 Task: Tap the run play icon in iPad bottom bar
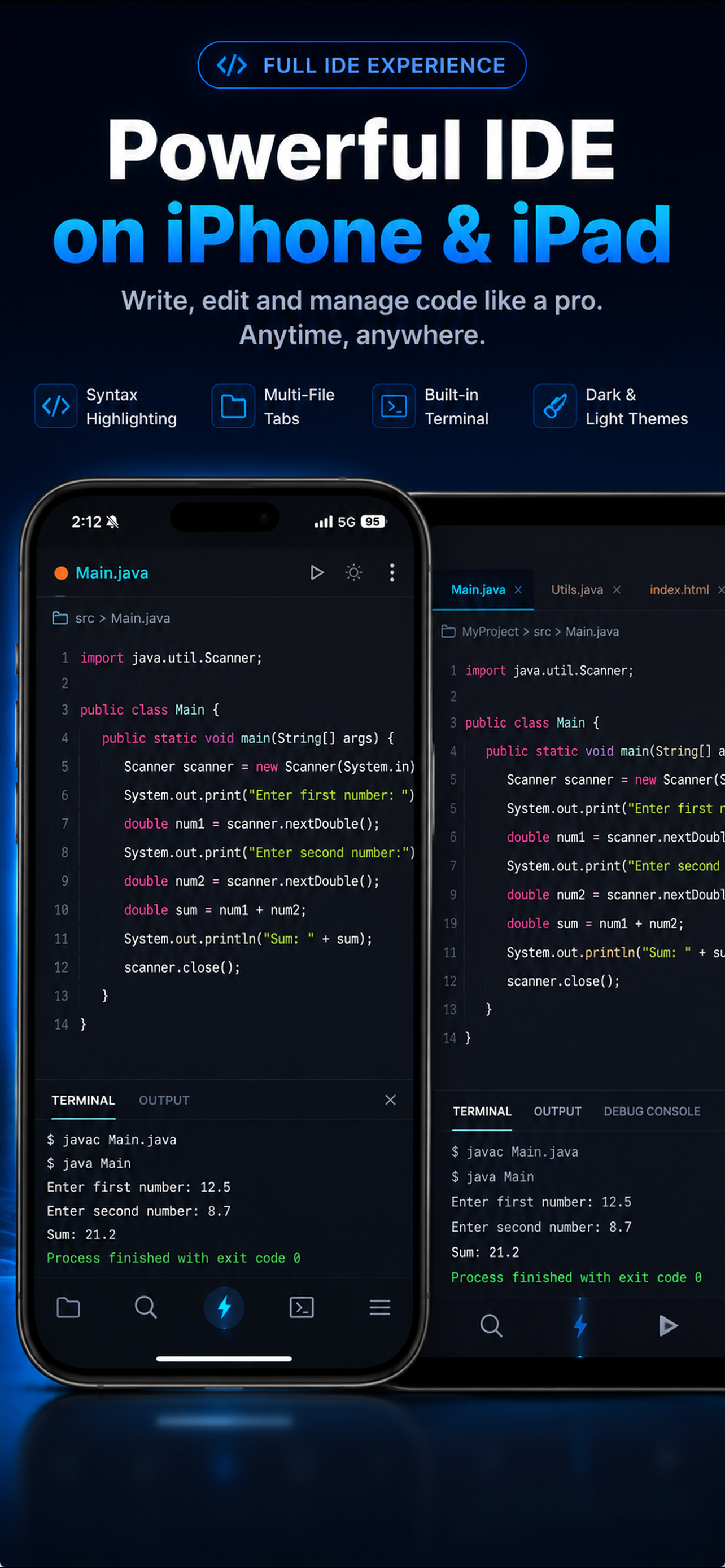tap(669, 1325)
